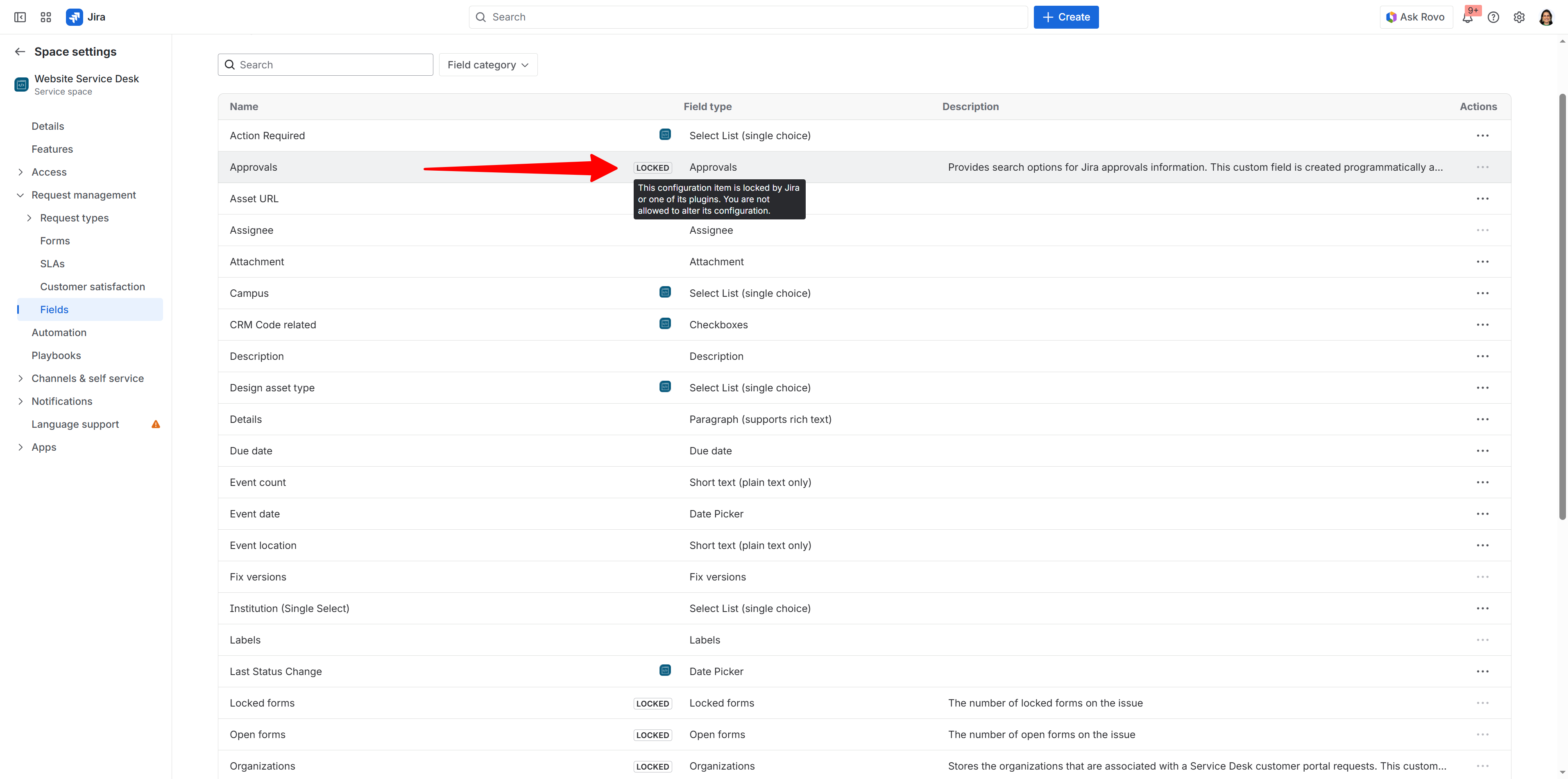Click the Language support warning icon
The image size is (1568, 779).
[156, 424]
